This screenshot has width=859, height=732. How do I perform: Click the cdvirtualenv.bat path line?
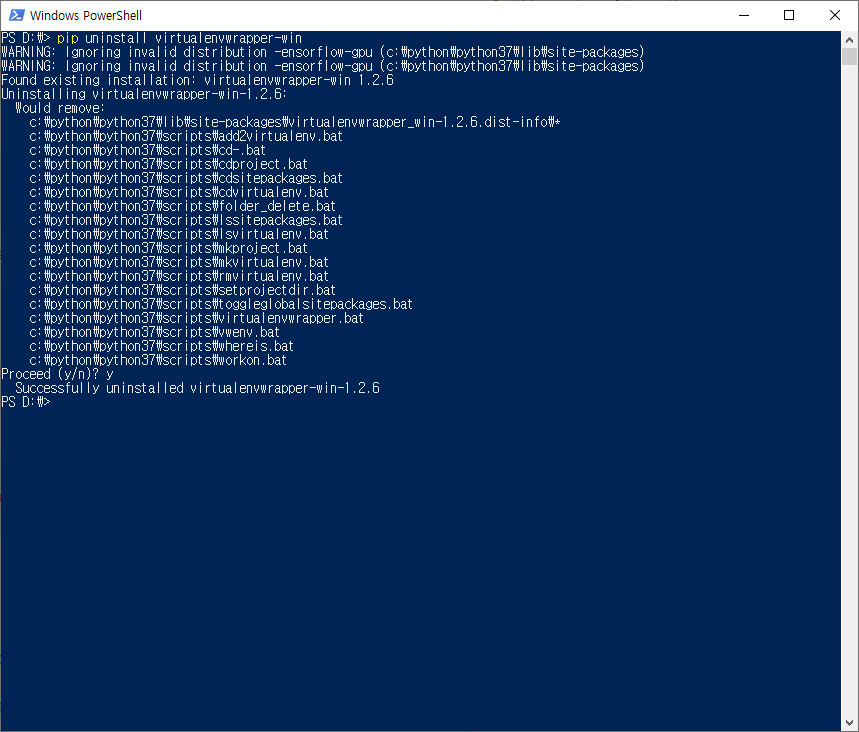point(179,192)
